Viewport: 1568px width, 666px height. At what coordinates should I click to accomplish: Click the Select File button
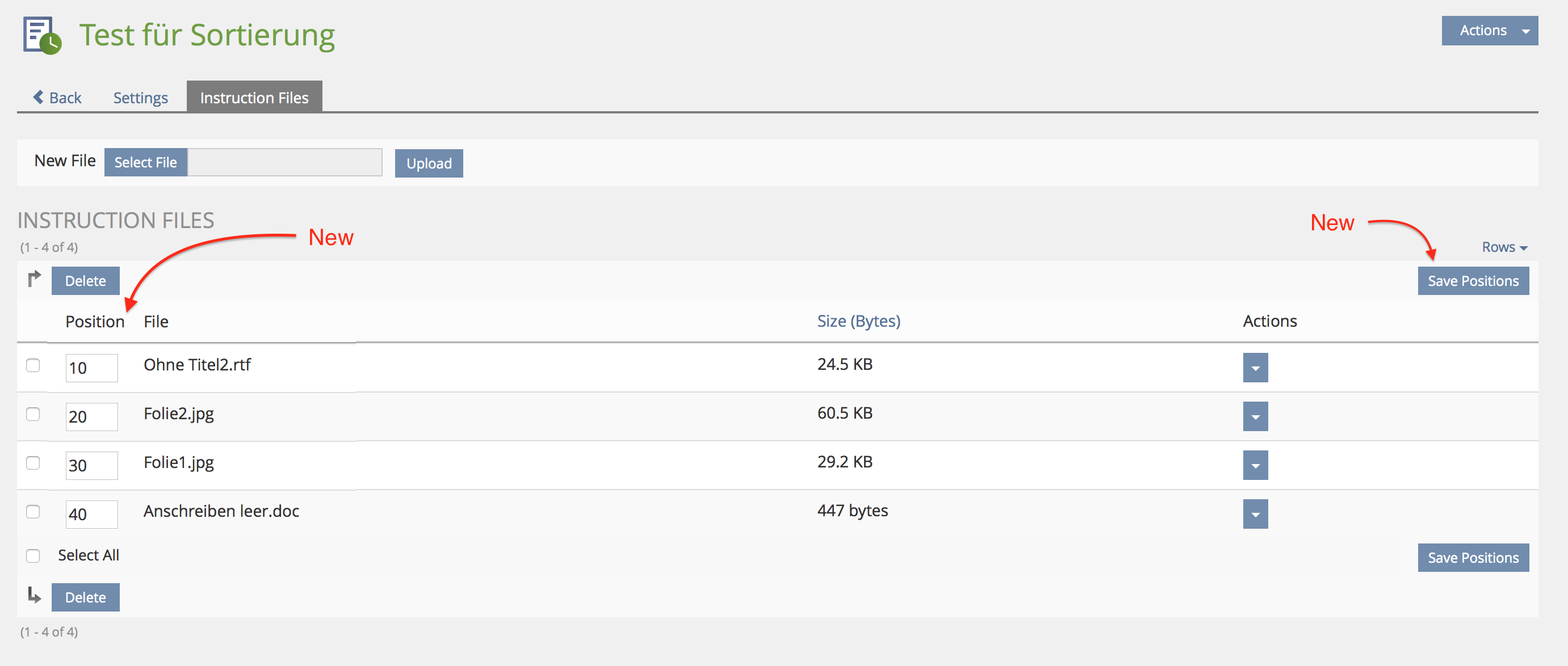(145, 162)
